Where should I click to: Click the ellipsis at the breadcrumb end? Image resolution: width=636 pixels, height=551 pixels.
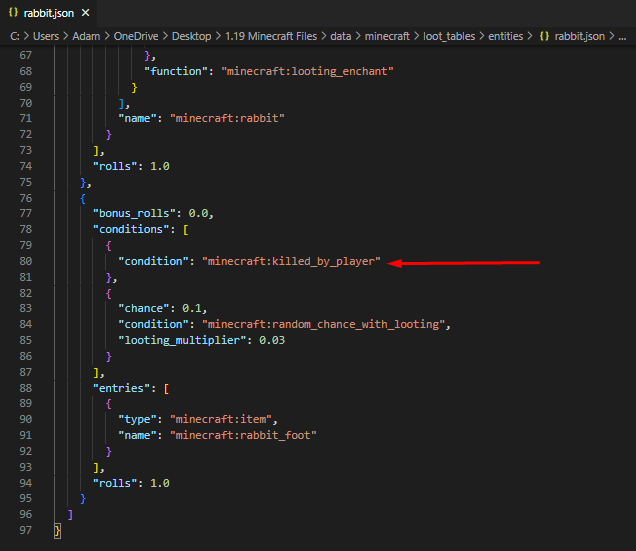tap(624, 36)
